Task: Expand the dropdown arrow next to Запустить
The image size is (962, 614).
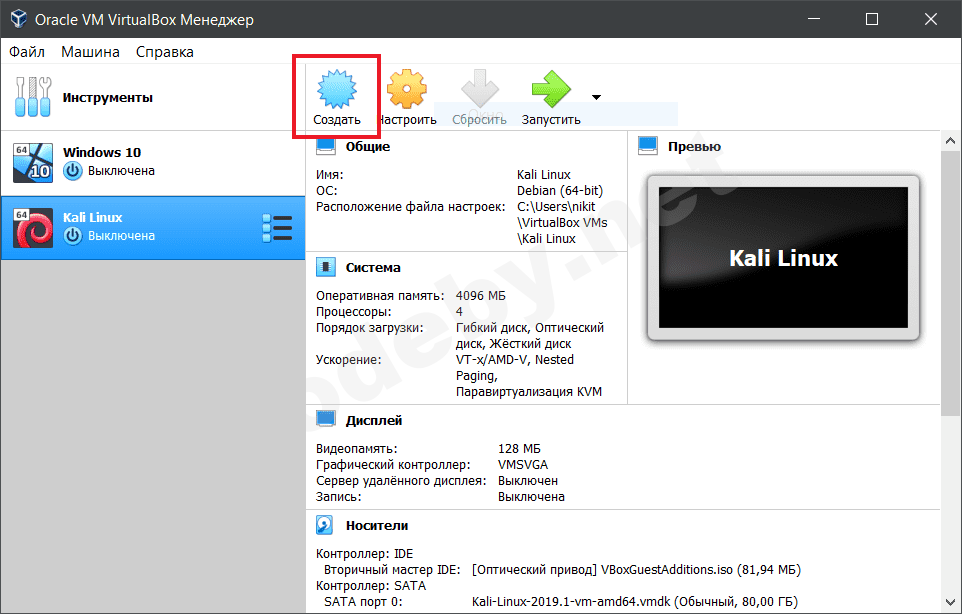Action: tap(596, 97)
